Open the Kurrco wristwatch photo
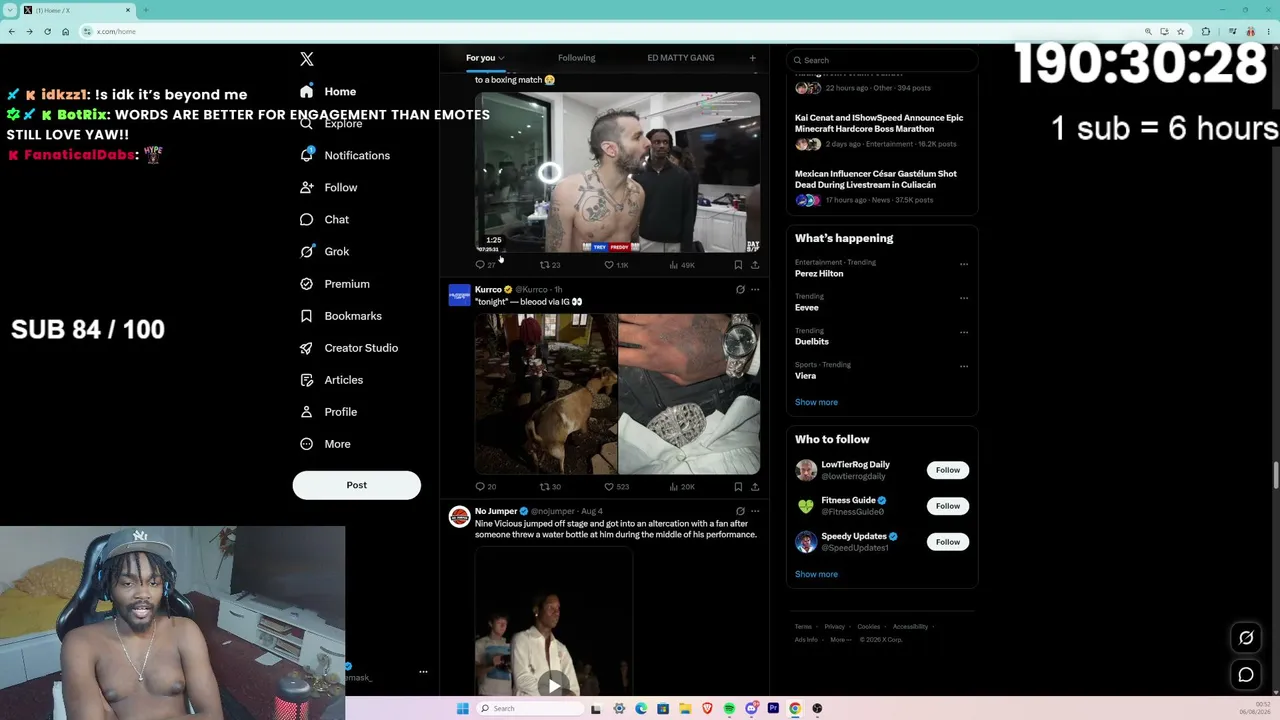1280x720 pixels. tap(689, 394)
